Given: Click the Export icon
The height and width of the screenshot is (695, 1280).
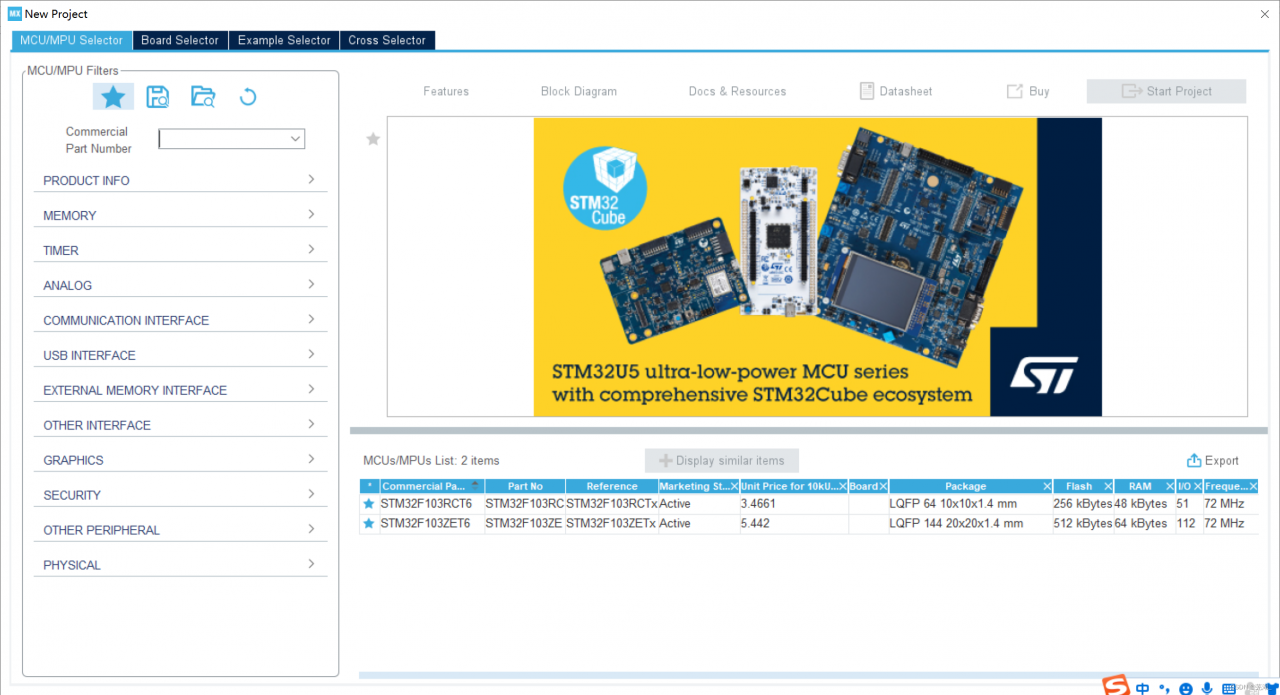Looking at the screenshot, I should (x=1193, y=460).
